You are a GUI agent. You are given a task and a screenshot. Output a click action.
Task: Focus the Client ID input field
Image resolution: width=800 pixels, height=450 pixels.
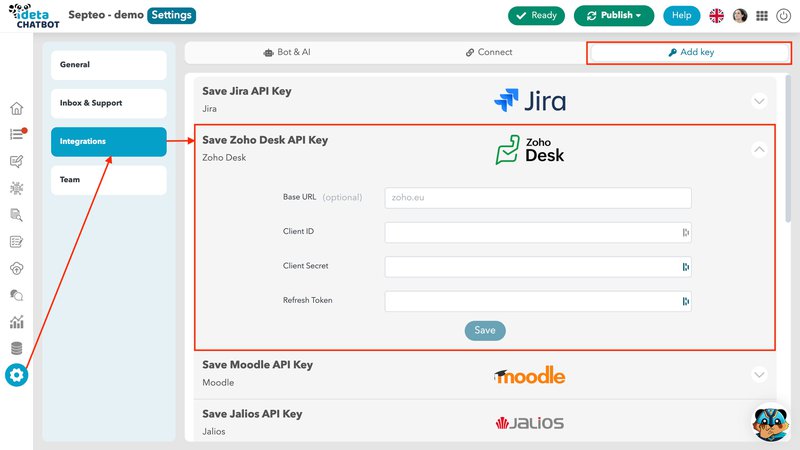point(538,233)
